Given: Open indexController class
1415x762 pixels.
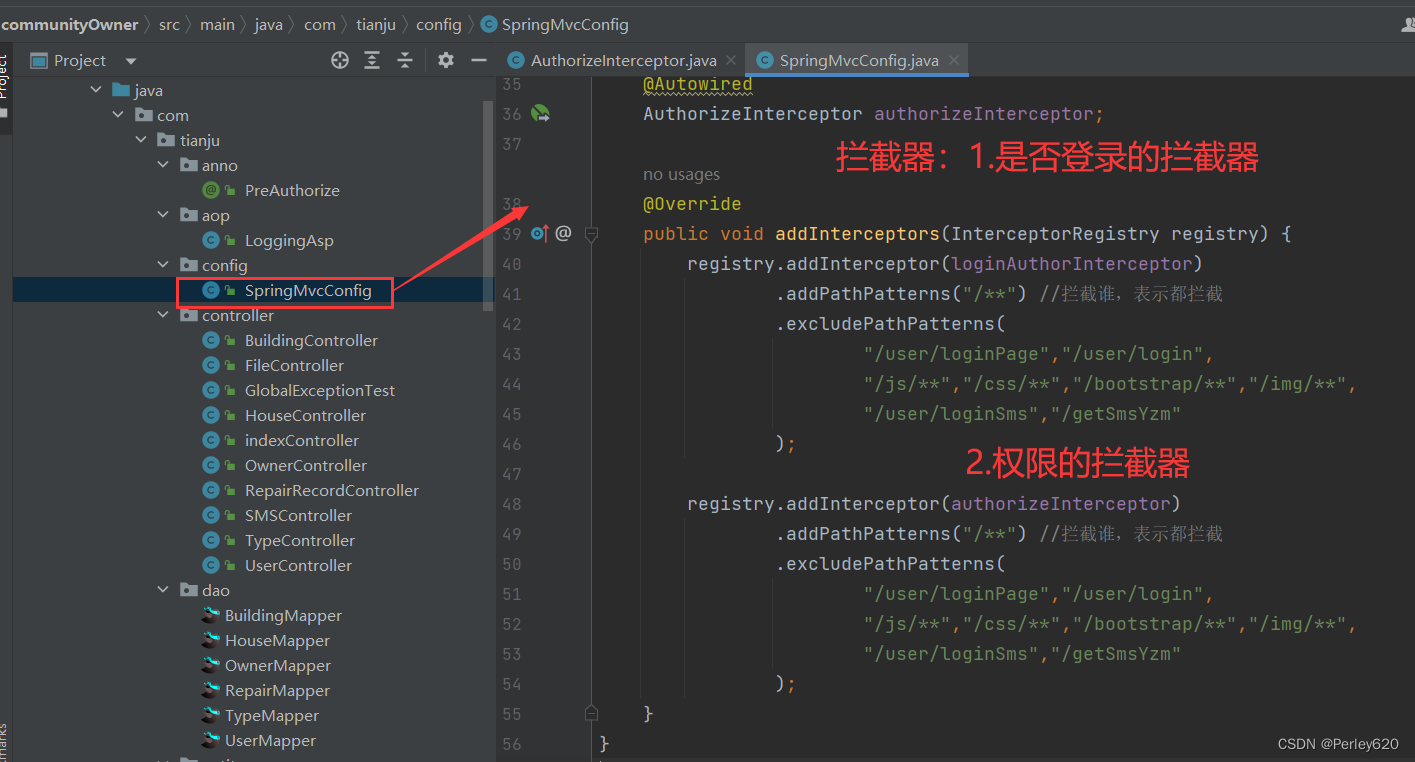Looking at the screenshot, I should tap(302, 440).
